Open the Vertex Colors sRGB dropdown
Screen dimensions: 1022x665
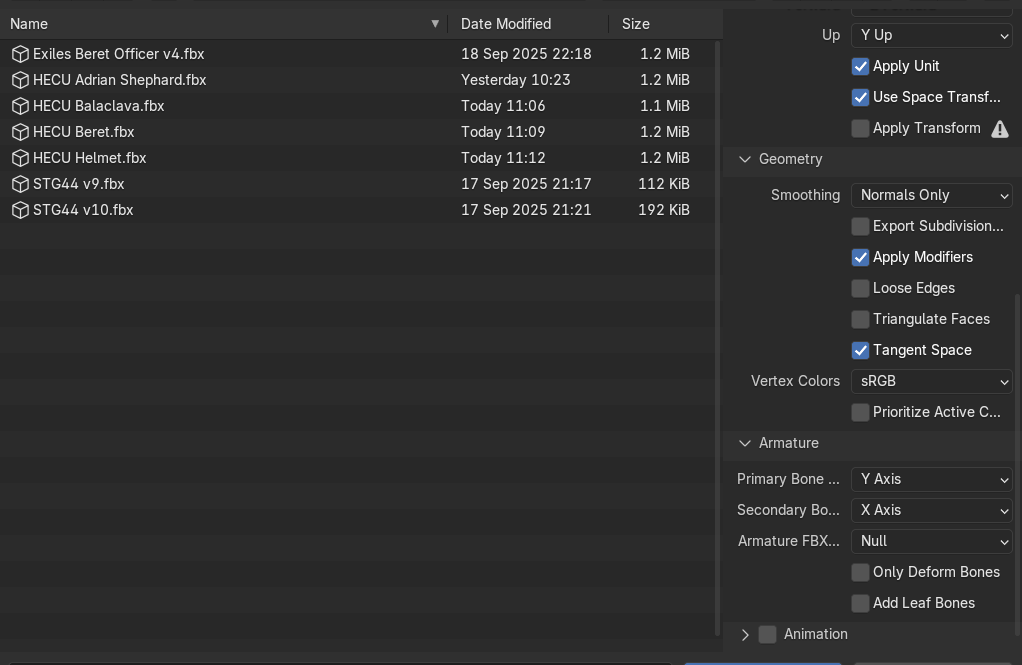coord(931,381)
